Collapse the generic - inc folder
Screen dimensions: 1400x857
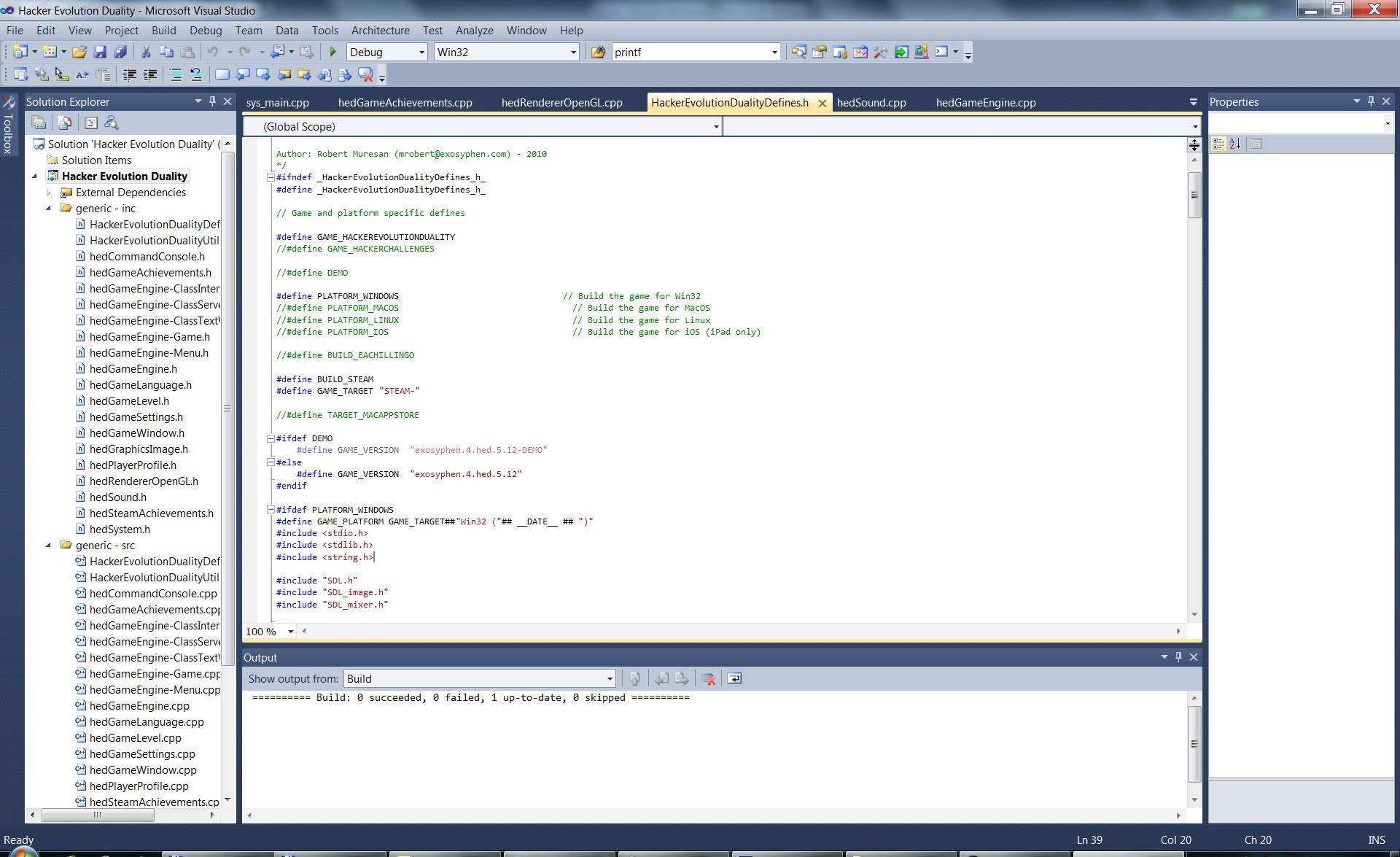click(48, 209)
